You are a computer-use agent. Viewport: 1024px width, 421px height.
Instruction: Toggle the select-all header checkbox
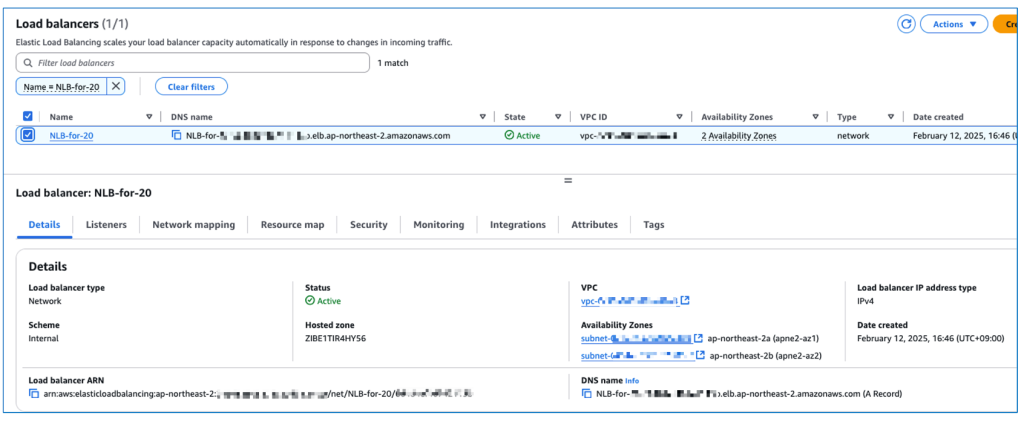point(27,116)
